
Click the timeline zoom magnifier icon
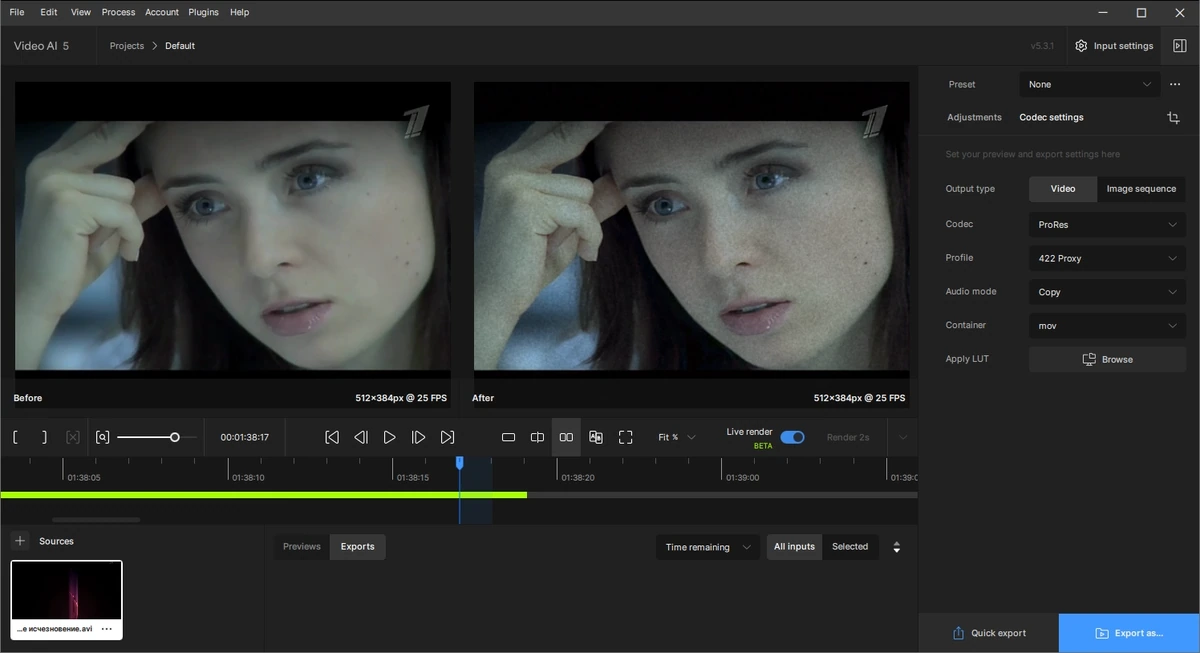(x=102, y=437)
